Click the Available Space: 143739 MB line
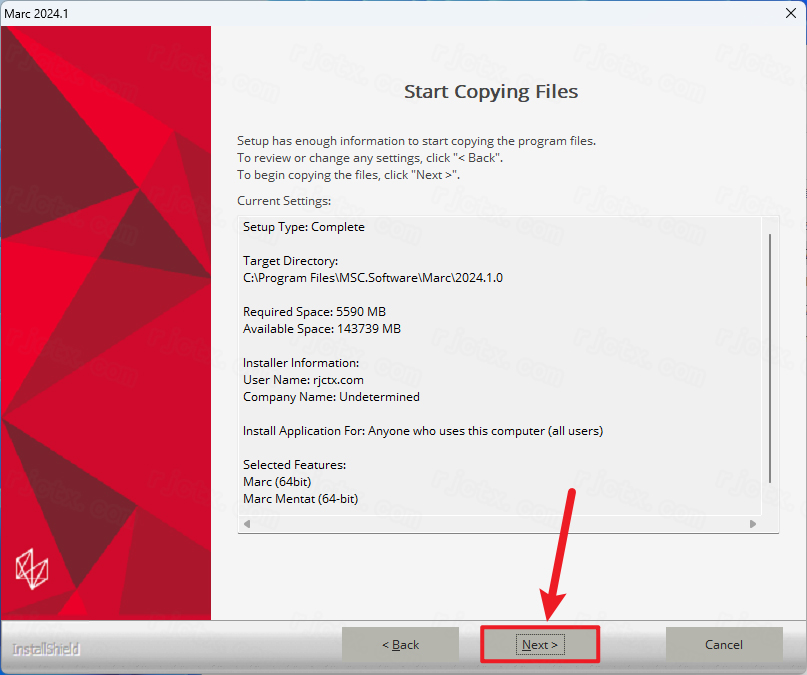807x675 pixels. pyautogui.click(x=322, y=329)
